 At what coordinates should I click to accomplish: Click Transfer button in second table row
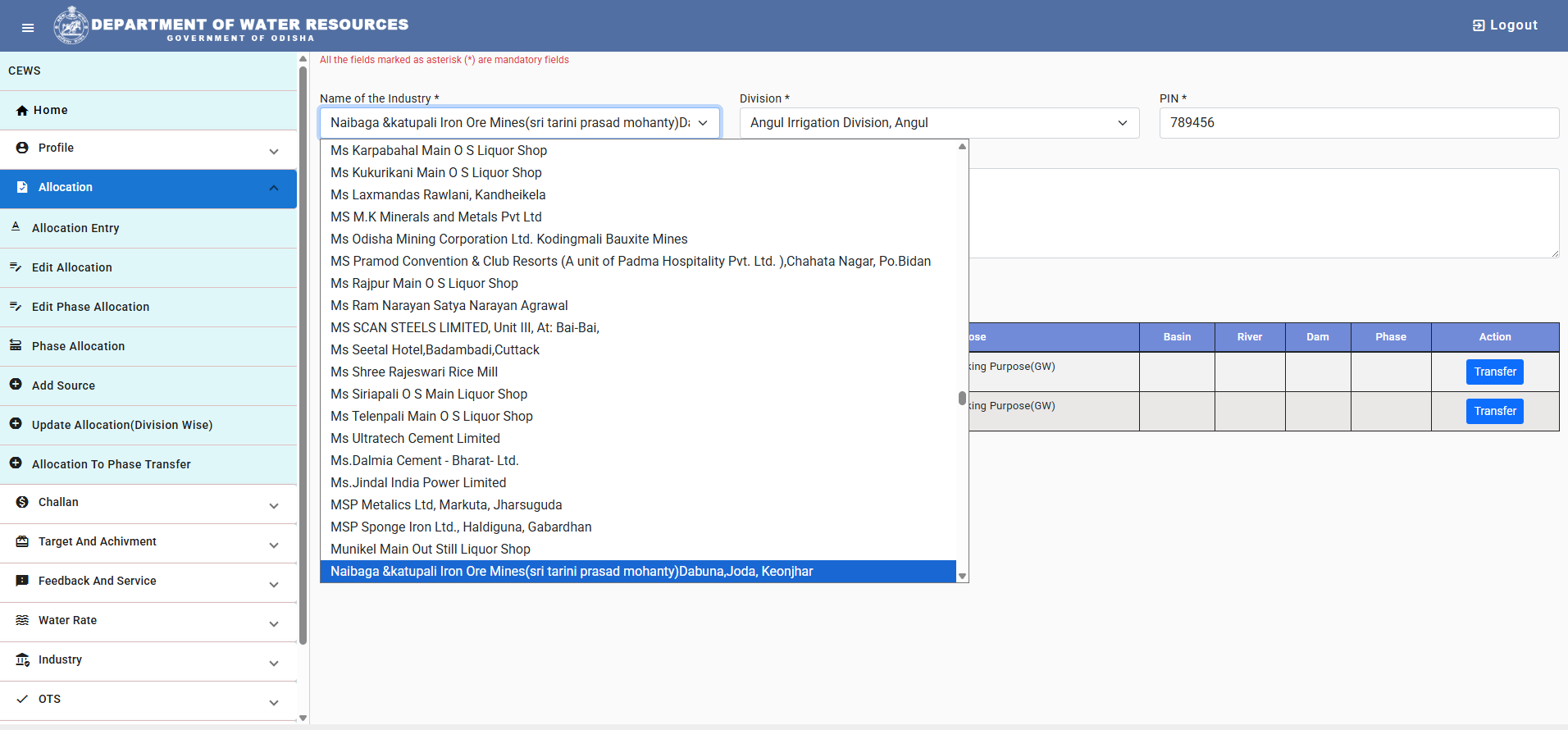coord(1494,411)
